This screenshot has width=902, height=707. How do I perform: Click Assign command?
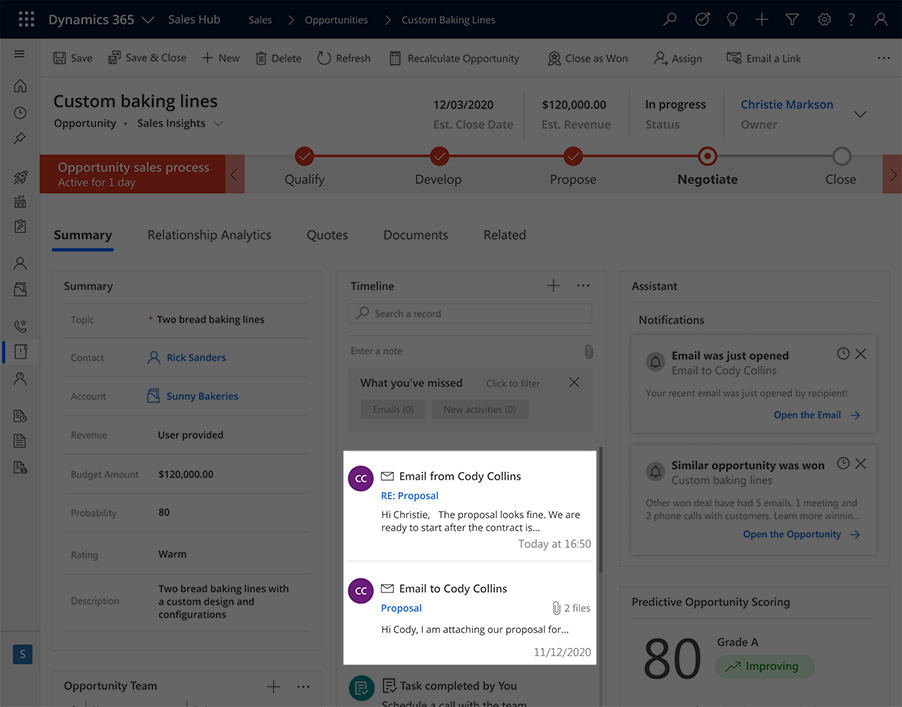[678, 58]
